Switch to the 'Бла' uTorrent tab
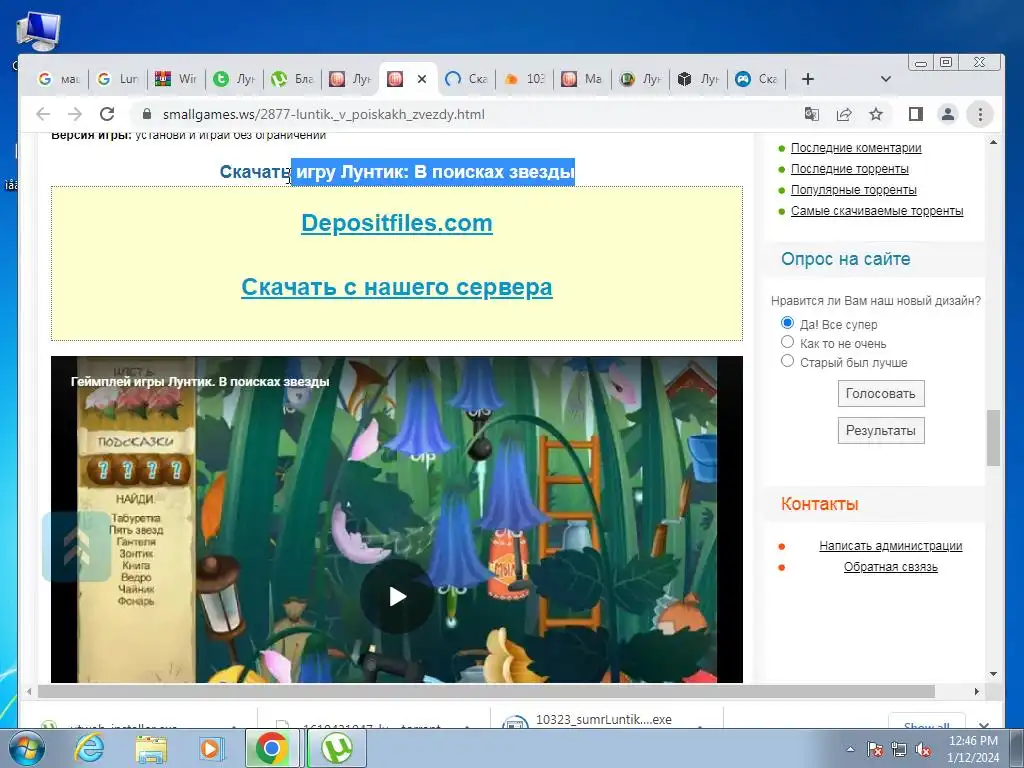 pyautogui.click(x=293, y=79)
